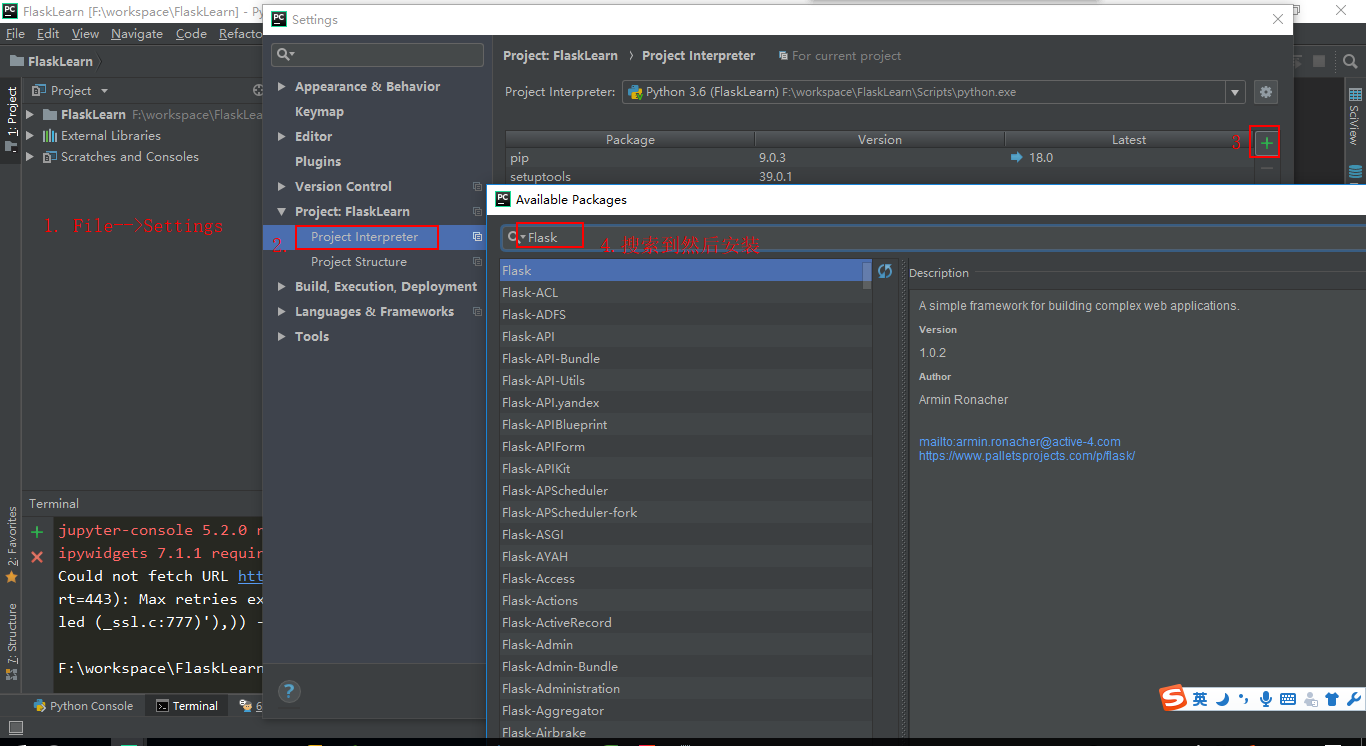The width and height of the screenshot is (1366, 746).
Task: Open the 1: Project tool window tab
Action: [12, 119]
